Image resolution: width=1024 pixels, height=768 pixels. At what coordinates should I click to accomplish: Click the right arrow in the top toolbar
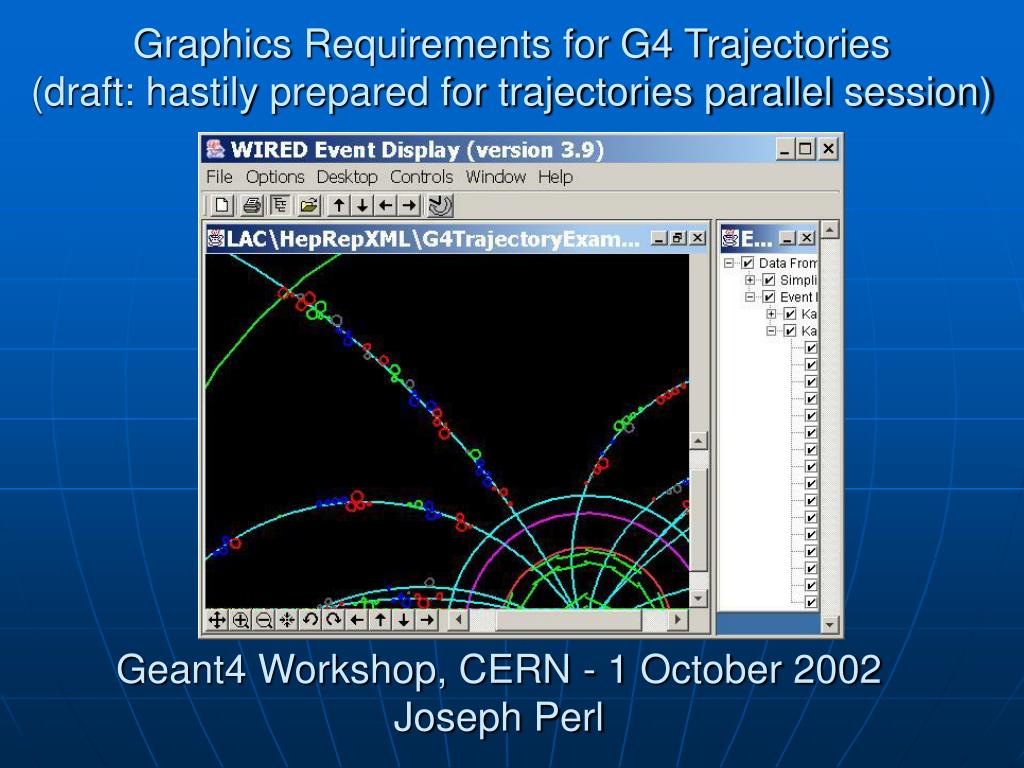[x=409, y=206]
